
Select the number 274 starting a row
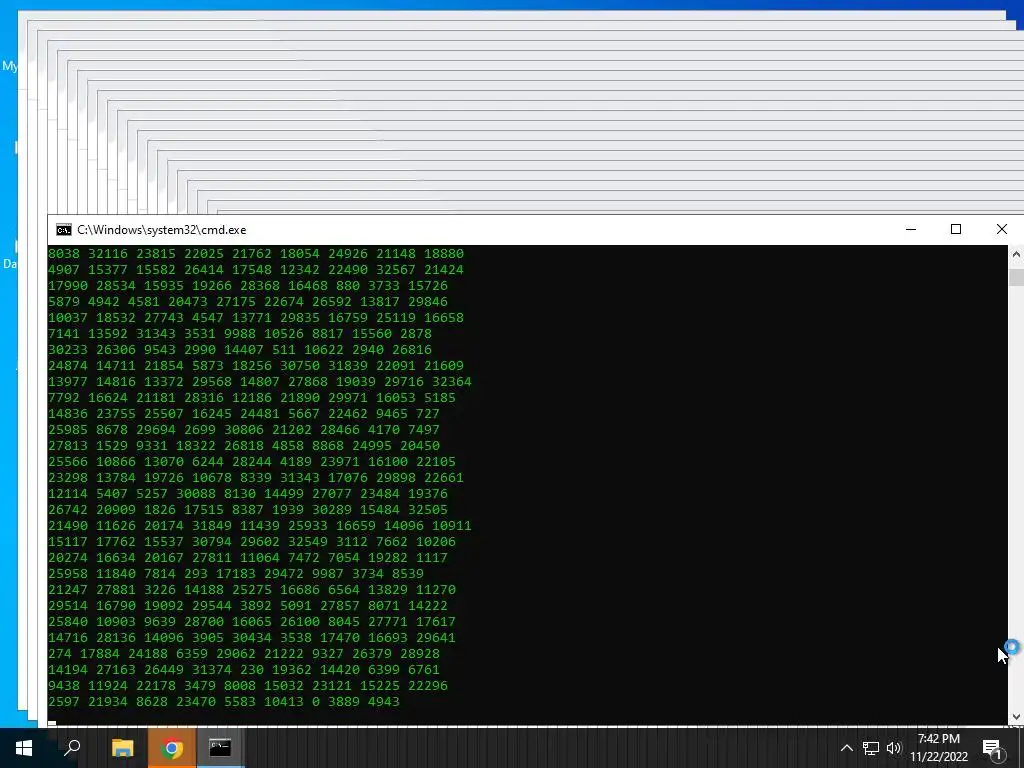pos(59,653)
